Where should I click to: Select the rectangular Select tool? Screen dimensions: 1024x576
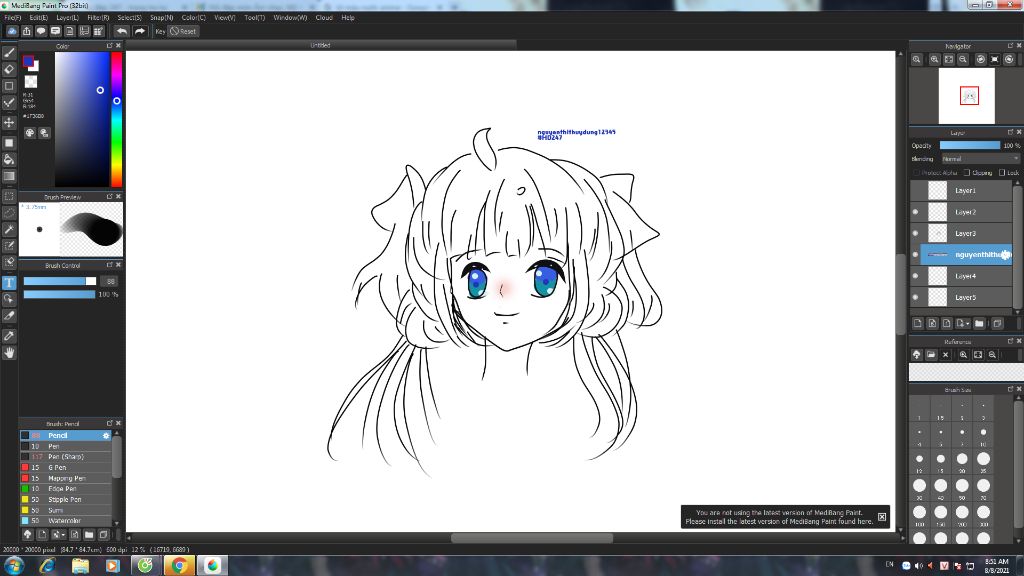tap(9, 196)
